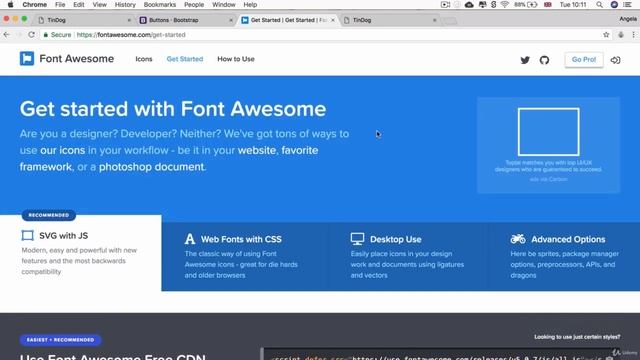
Task: Open Chrome's three-dot menu
Action: (633, 35)
